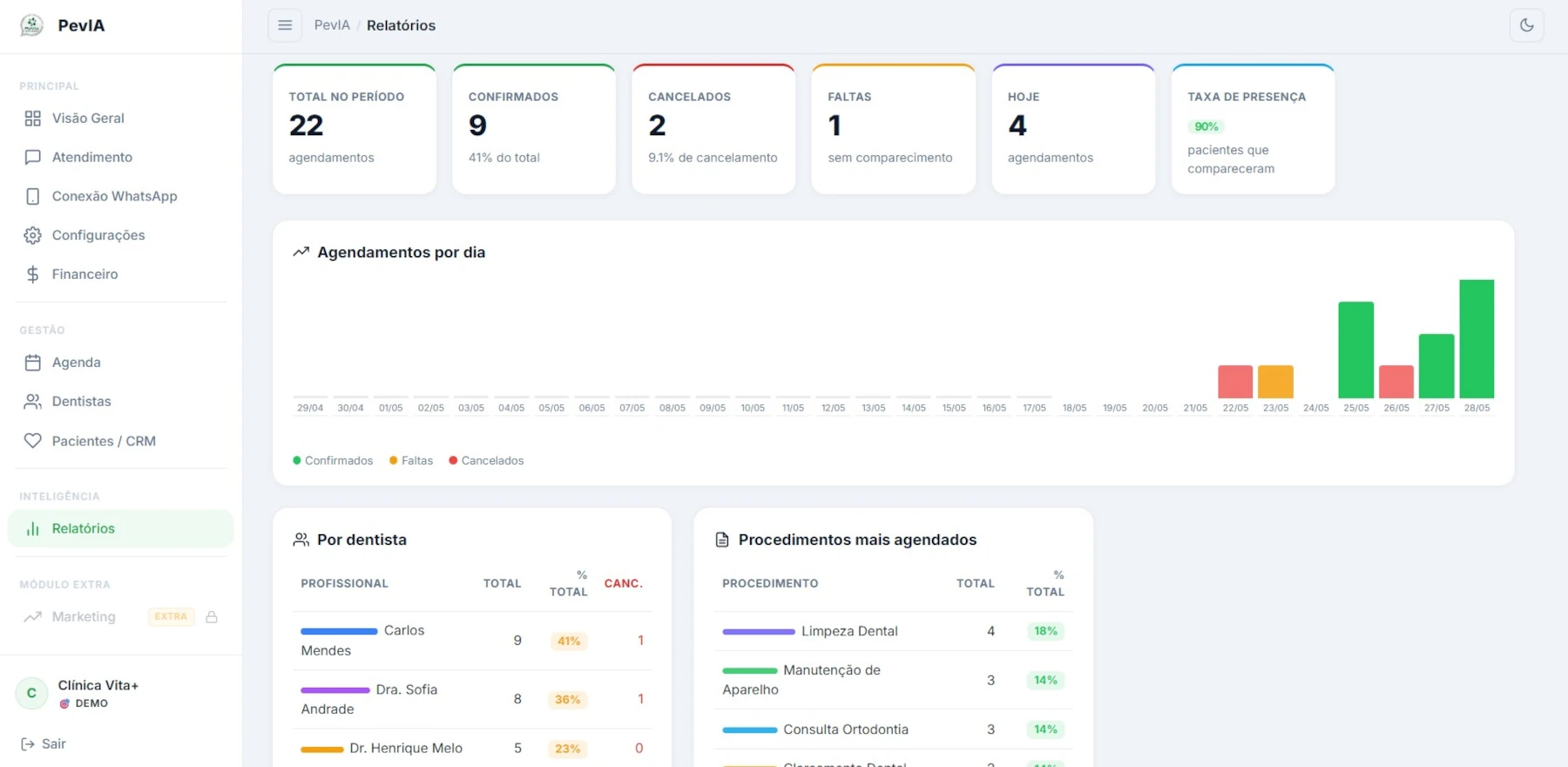Open Configurações from the sidebar
Viewport: 1568px width, 767px height.
click(x=120, y=235)
